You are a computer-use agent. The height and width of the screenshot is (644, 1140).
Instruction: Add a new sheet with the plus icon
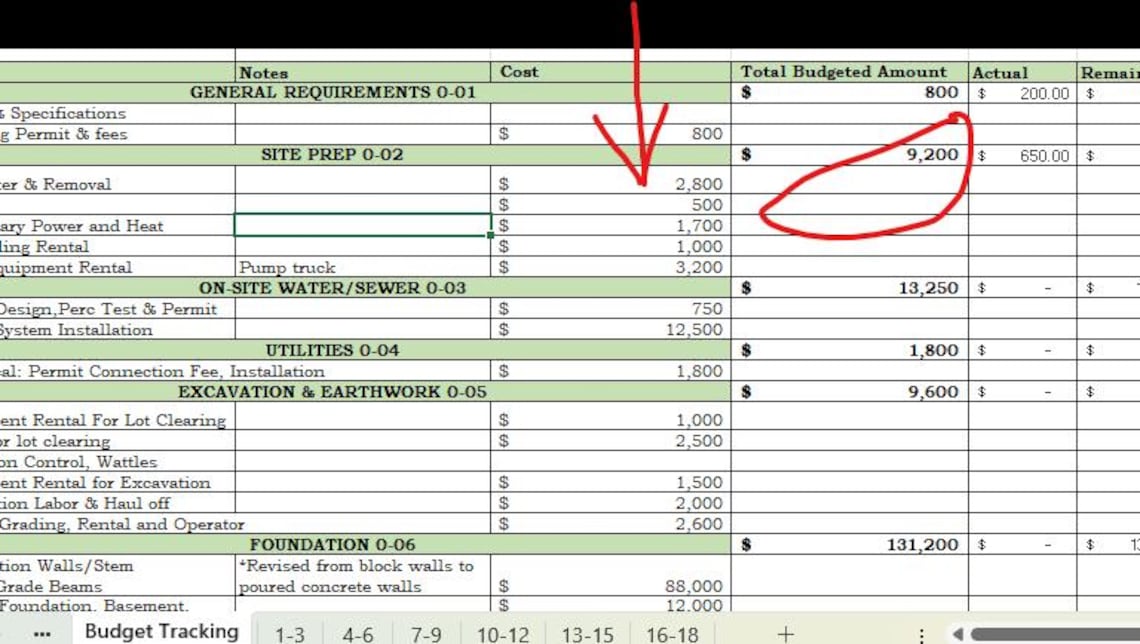[x=786, y=633]
